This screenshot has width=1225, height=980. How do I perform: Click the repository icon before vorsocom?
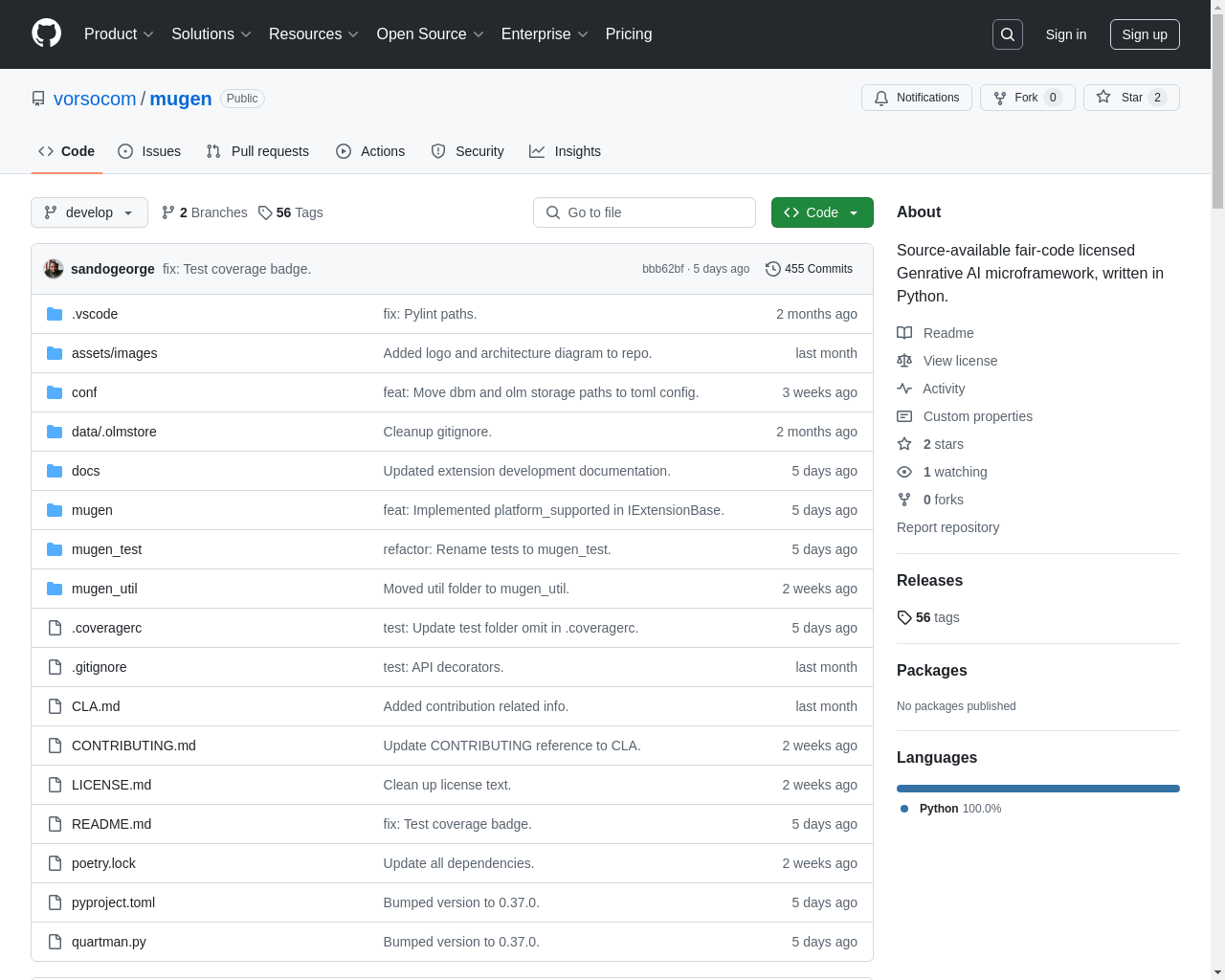coord(38,99)
